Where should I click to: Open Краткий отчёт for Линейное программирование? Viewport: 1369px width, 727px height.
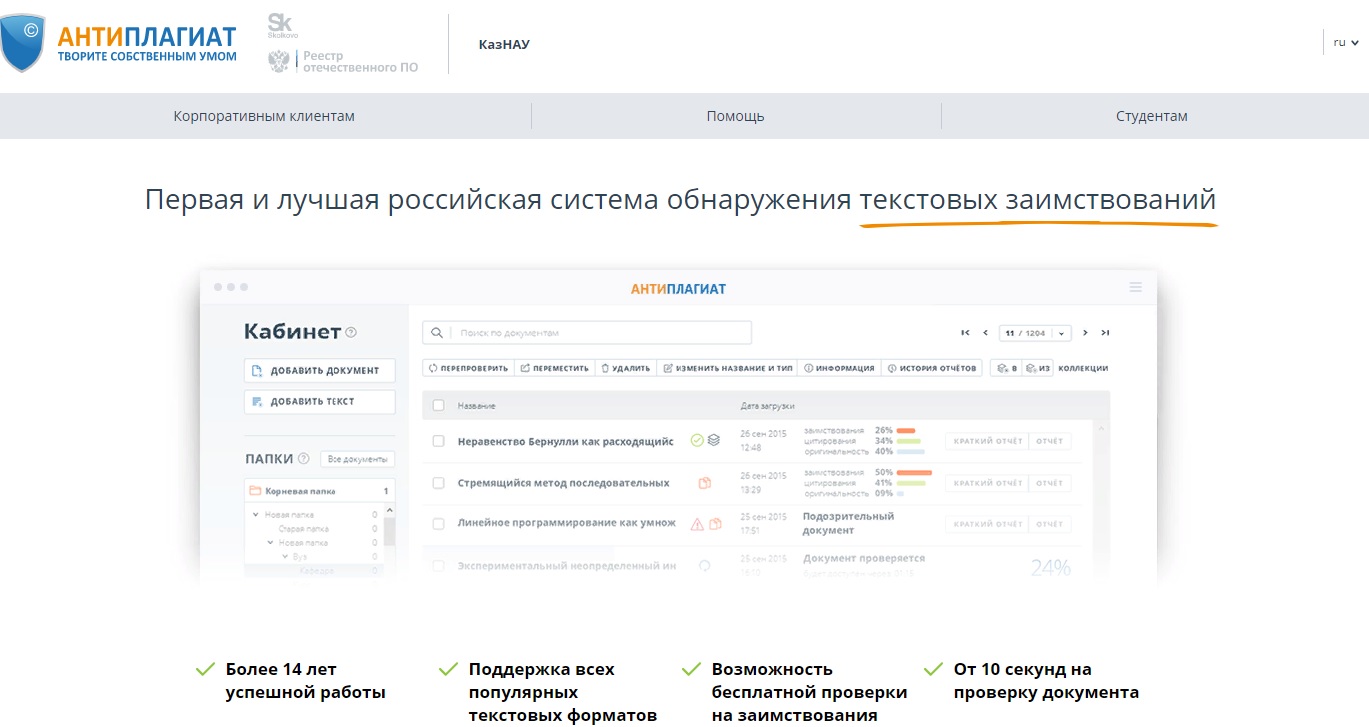[x=987, y=524]
